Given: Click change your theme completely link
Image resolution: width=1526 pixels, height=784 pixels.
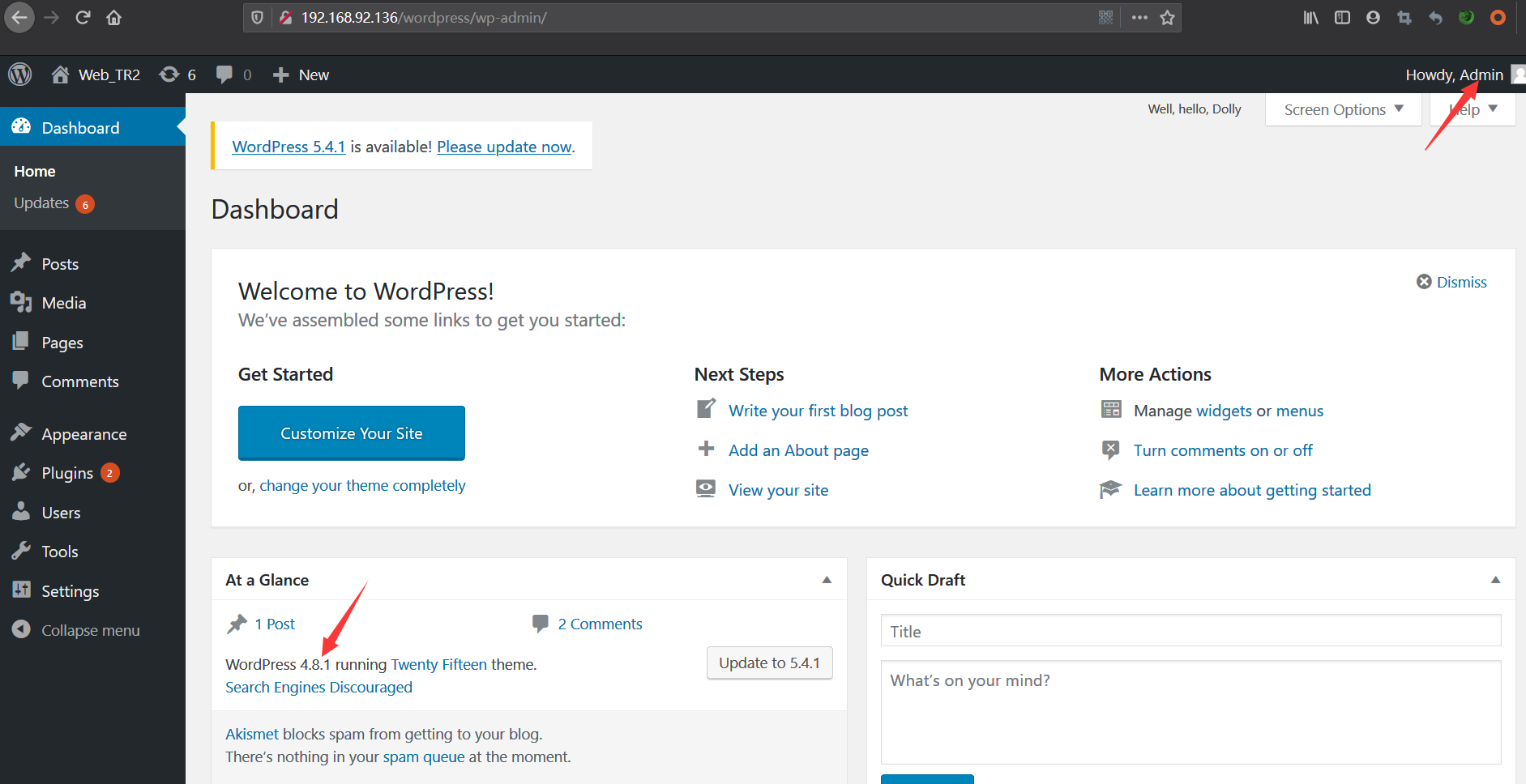Looking at the screenshot, I should (362, 485).
